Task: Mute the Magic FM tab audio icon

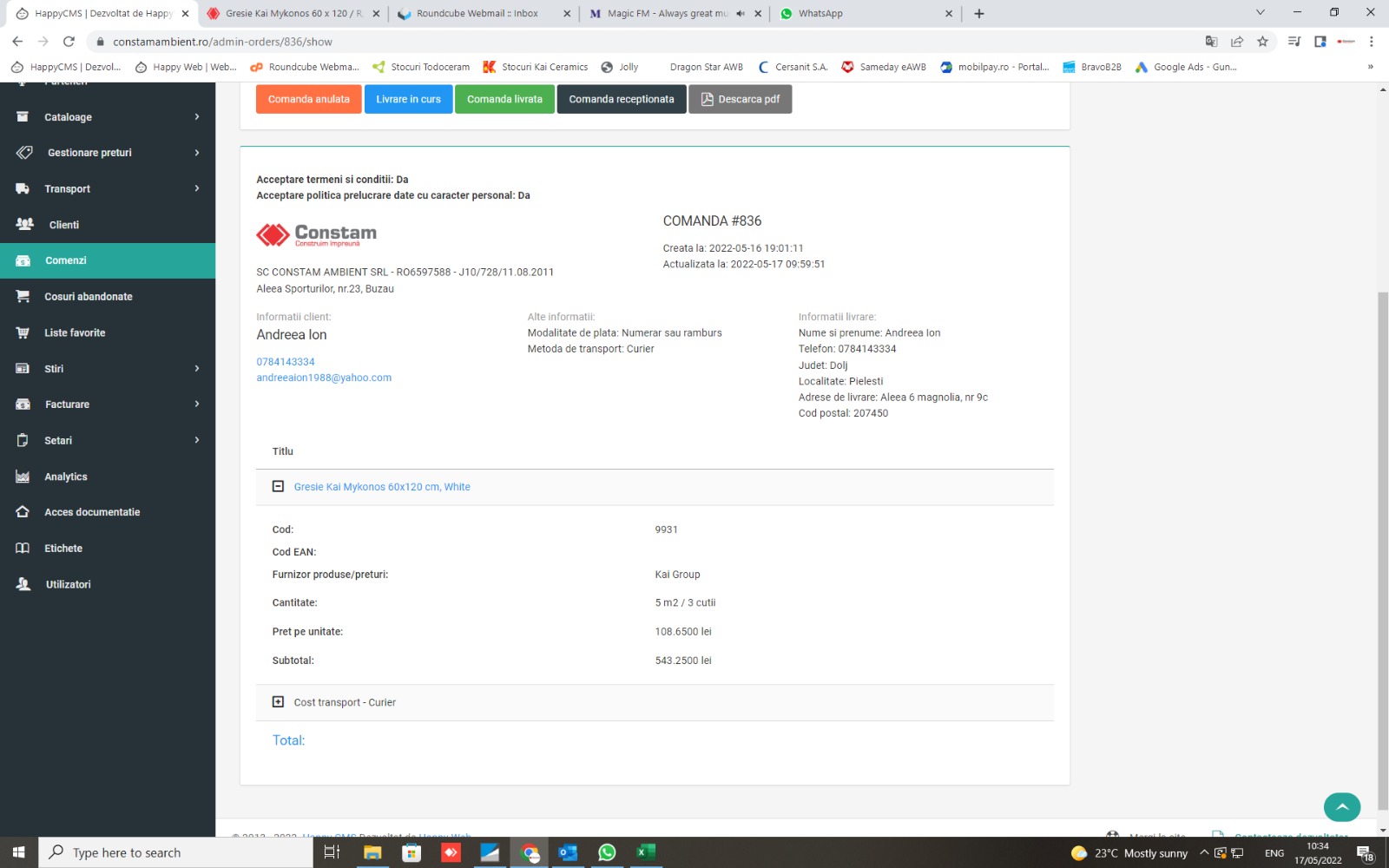Action: (741, 14)
